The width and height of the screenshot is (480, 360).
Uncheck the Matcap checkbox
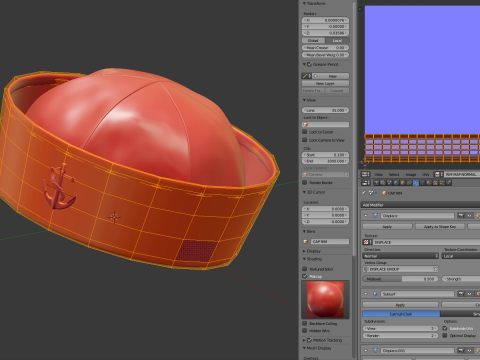click(305, 276)
